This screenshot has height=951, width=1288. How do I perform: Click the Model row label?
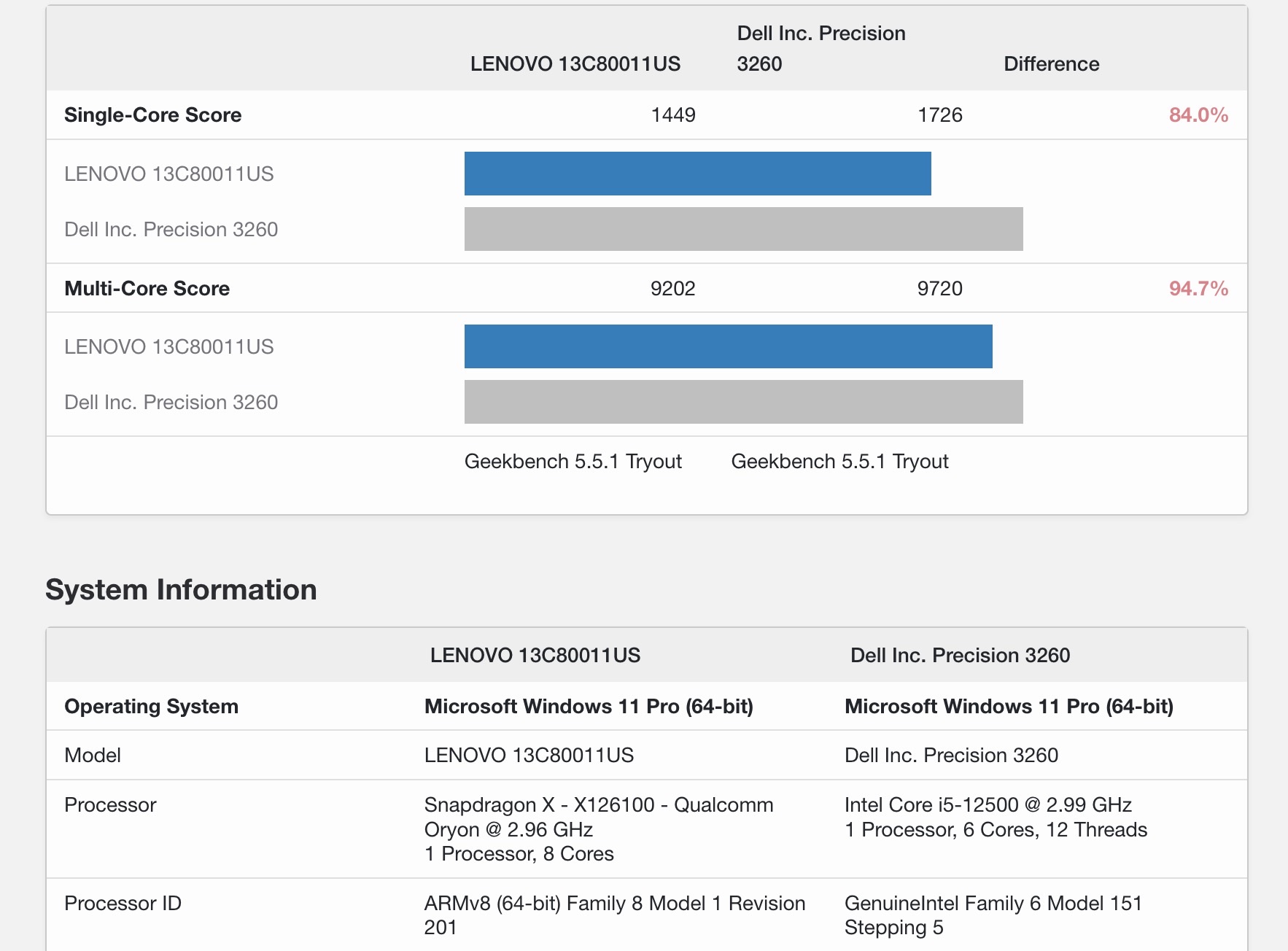click(93, 756)
